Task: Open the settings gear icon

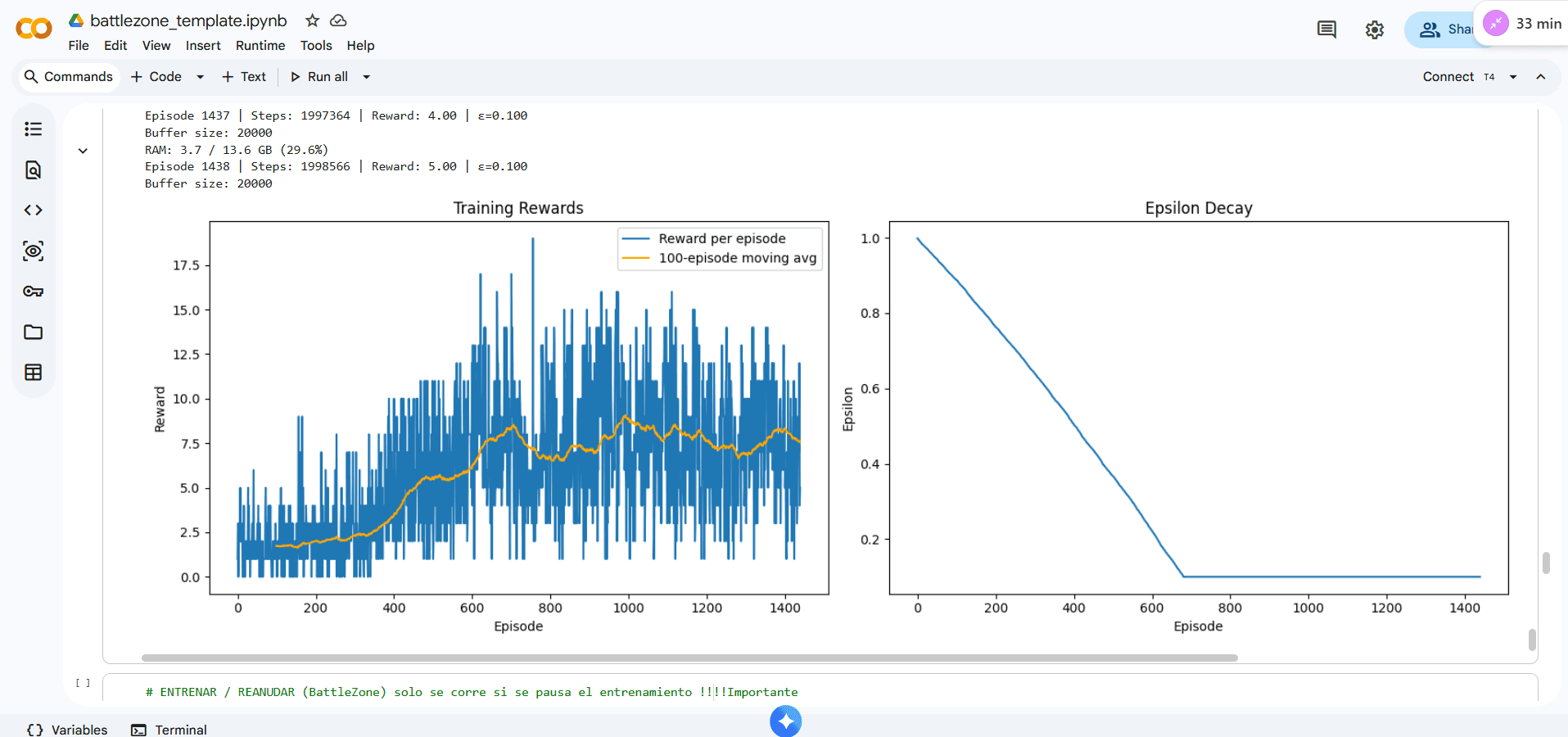Action: click(1374, 30)
